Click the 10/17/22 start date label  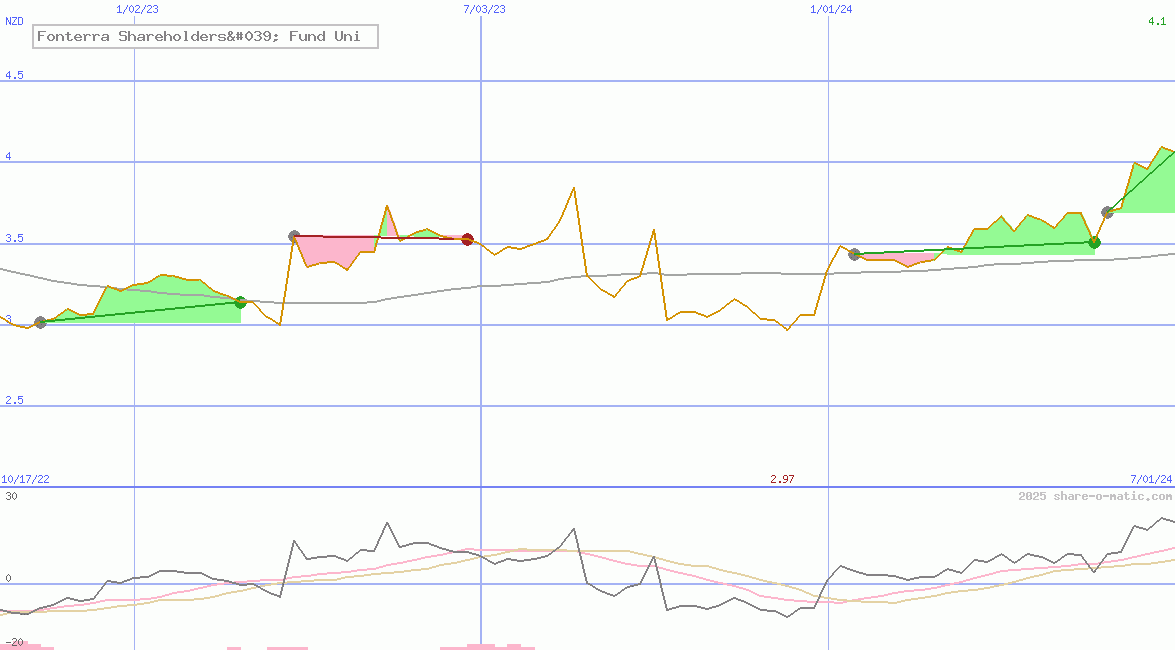pos(25,479)
